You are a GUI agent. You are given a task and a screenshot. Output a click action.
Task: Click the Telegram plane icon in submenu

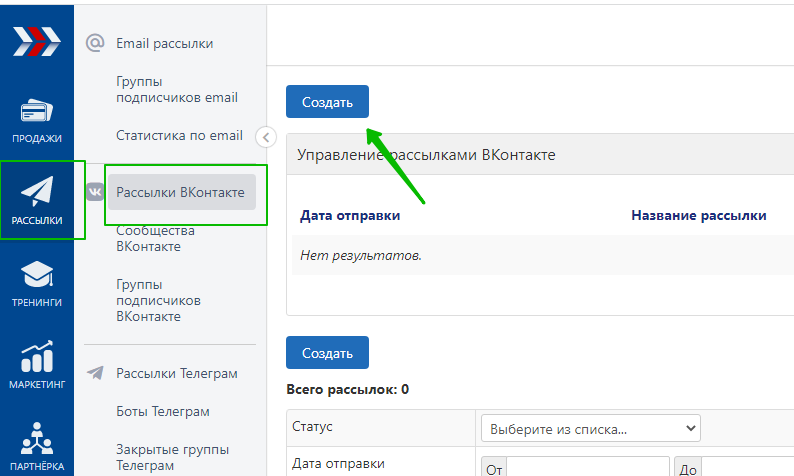point(95,373)
